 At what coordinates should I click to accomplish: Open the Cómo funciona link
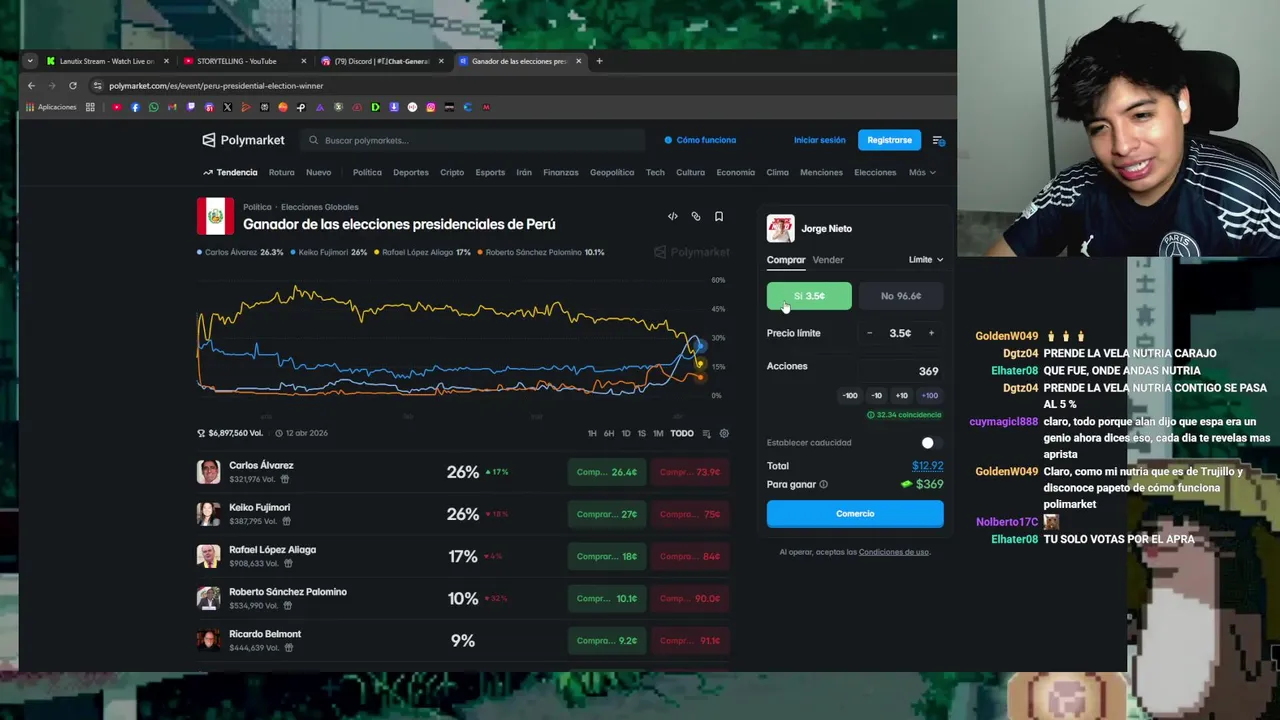point(700,140)
